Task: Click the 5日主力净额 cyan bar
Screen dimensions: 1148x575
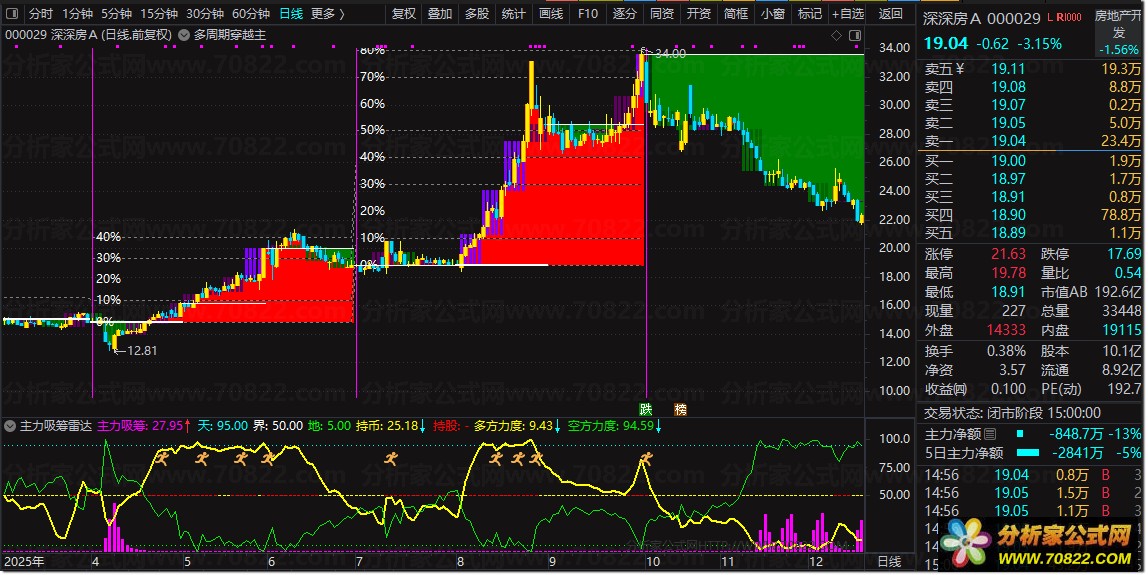Action: (1028, 453)
